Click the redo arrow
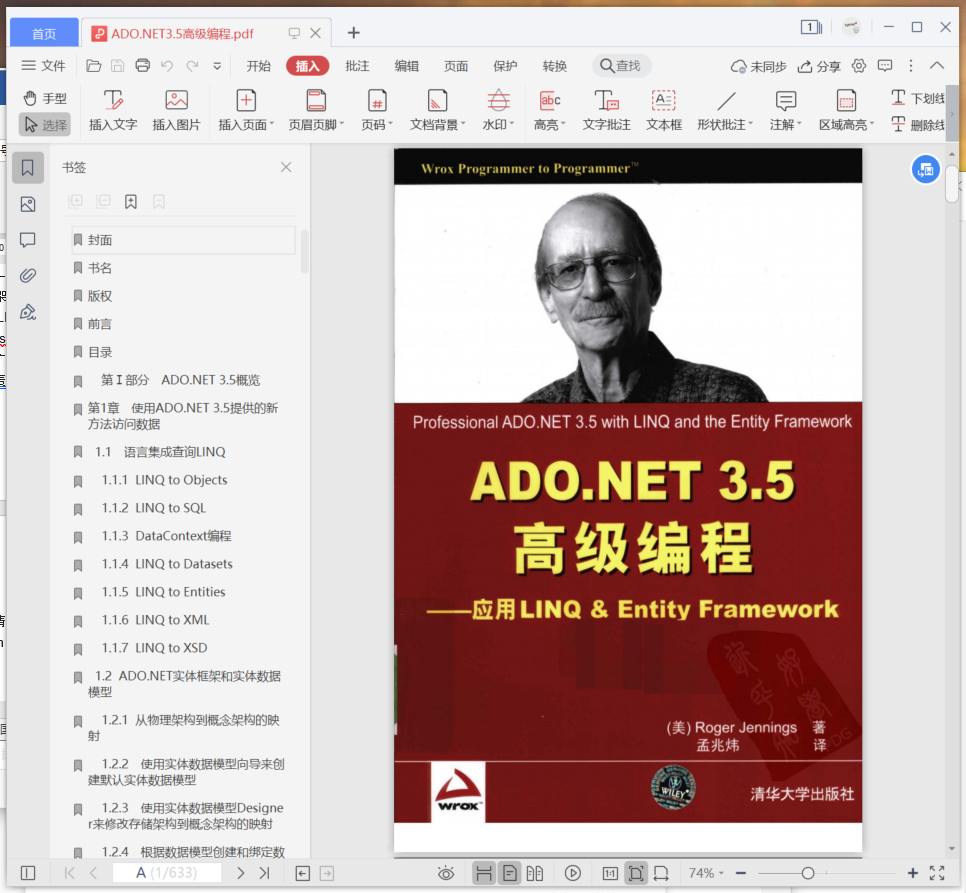966x893 pixels. point(193,66)
